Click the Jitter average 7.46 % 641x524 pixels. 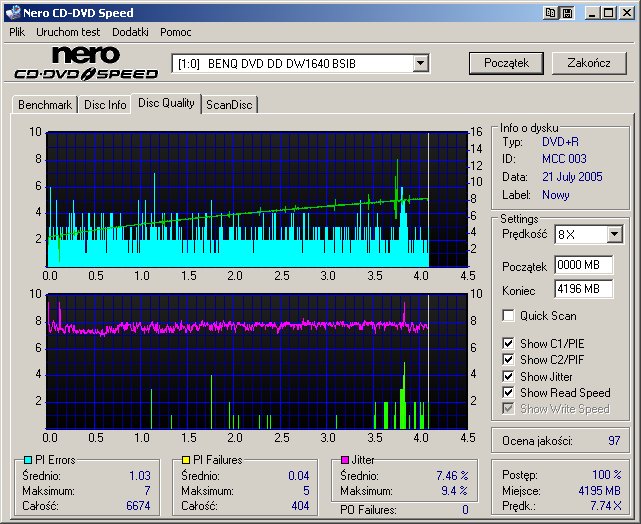(452, 476)
